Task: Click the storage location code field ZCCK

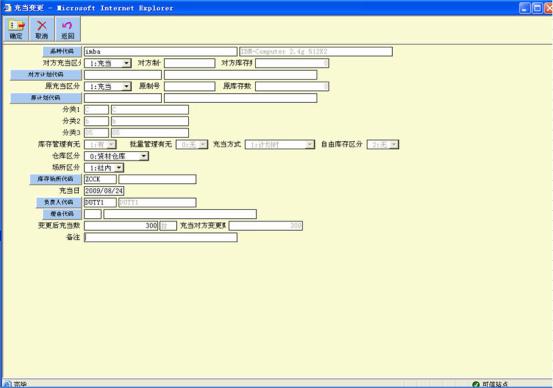Action: [100, 179]
